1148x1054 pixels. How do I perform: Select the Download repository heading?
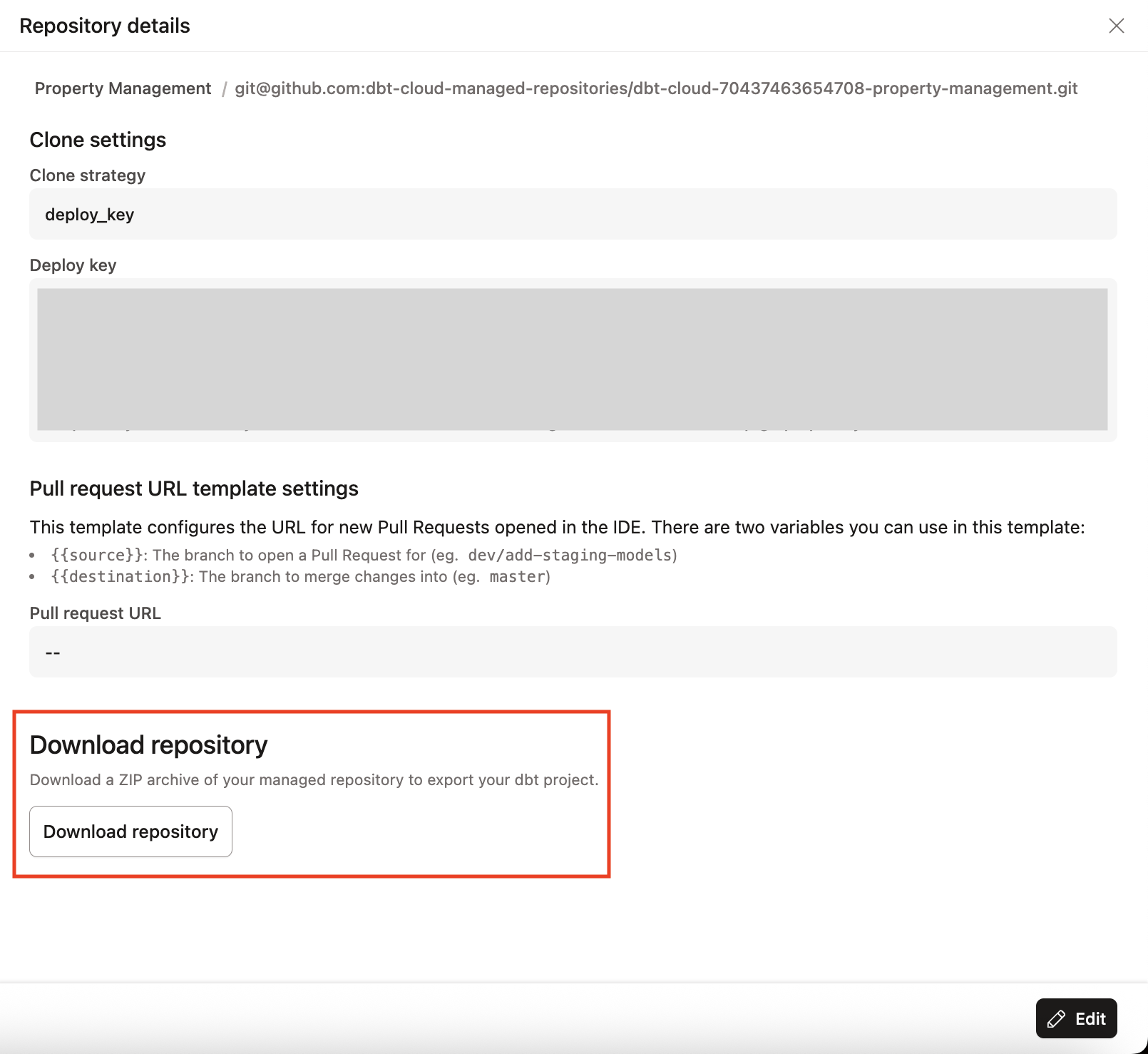[x=148, y=744]
